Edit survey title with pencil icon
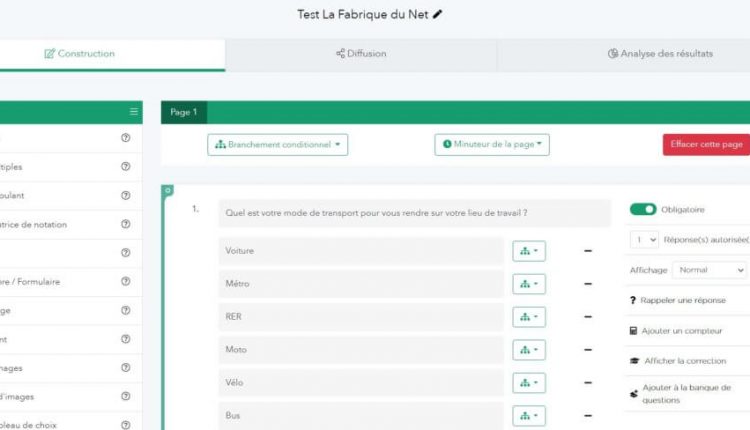 tap(437, 14)
